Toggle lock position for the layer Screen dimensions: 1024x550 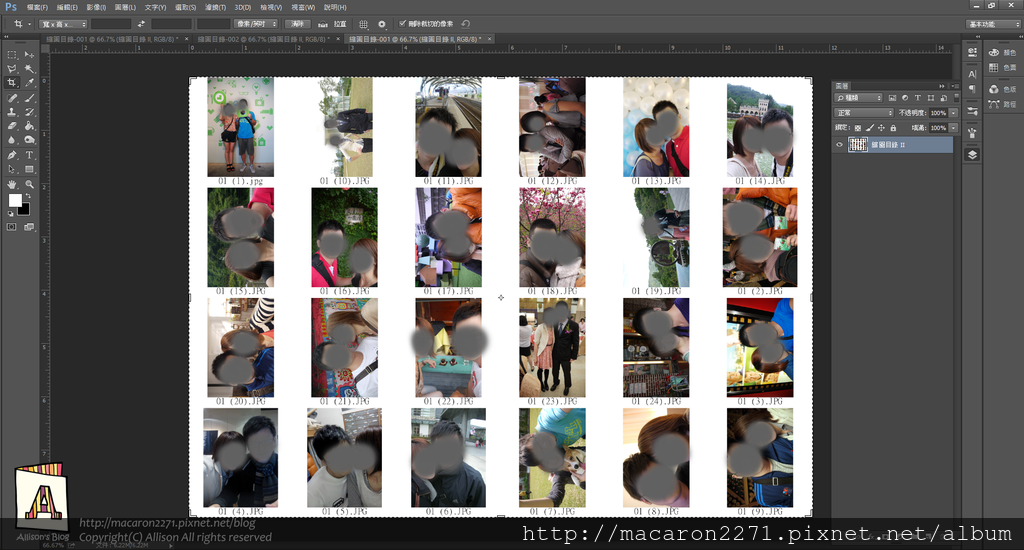click(881, 128)
